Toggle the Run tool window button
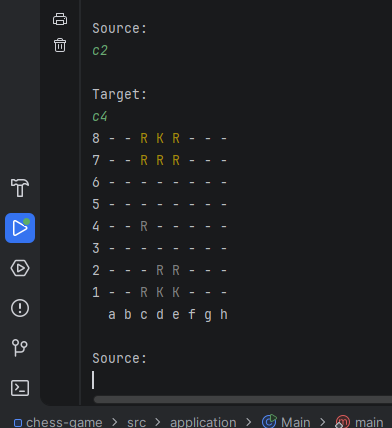The height and width of the screenshot is (428, 392). (20, 228)
